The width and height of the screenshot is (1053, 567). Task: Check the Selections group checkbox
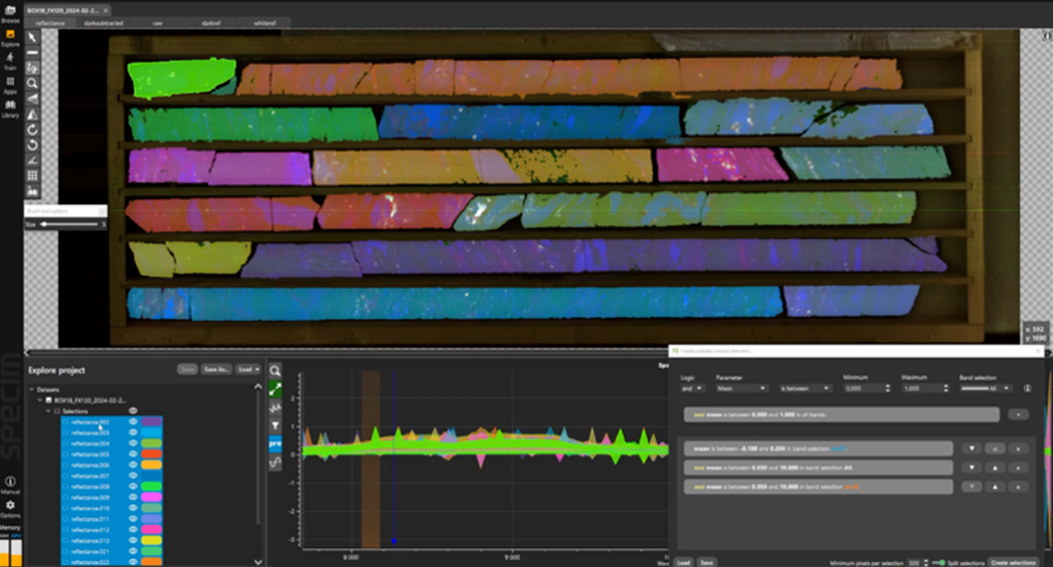(x=57, y=410)
